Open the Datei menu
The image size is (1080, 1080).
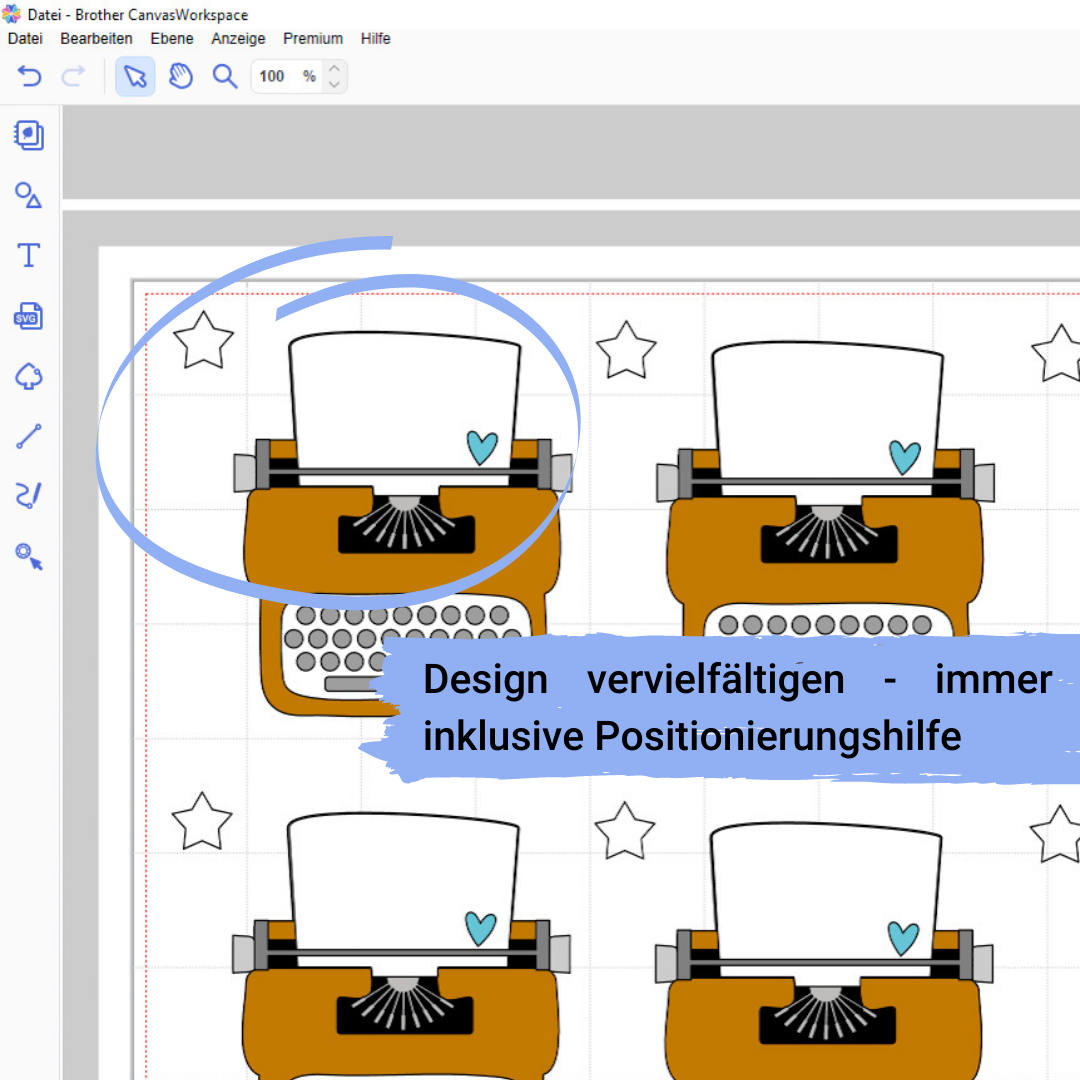25,39
